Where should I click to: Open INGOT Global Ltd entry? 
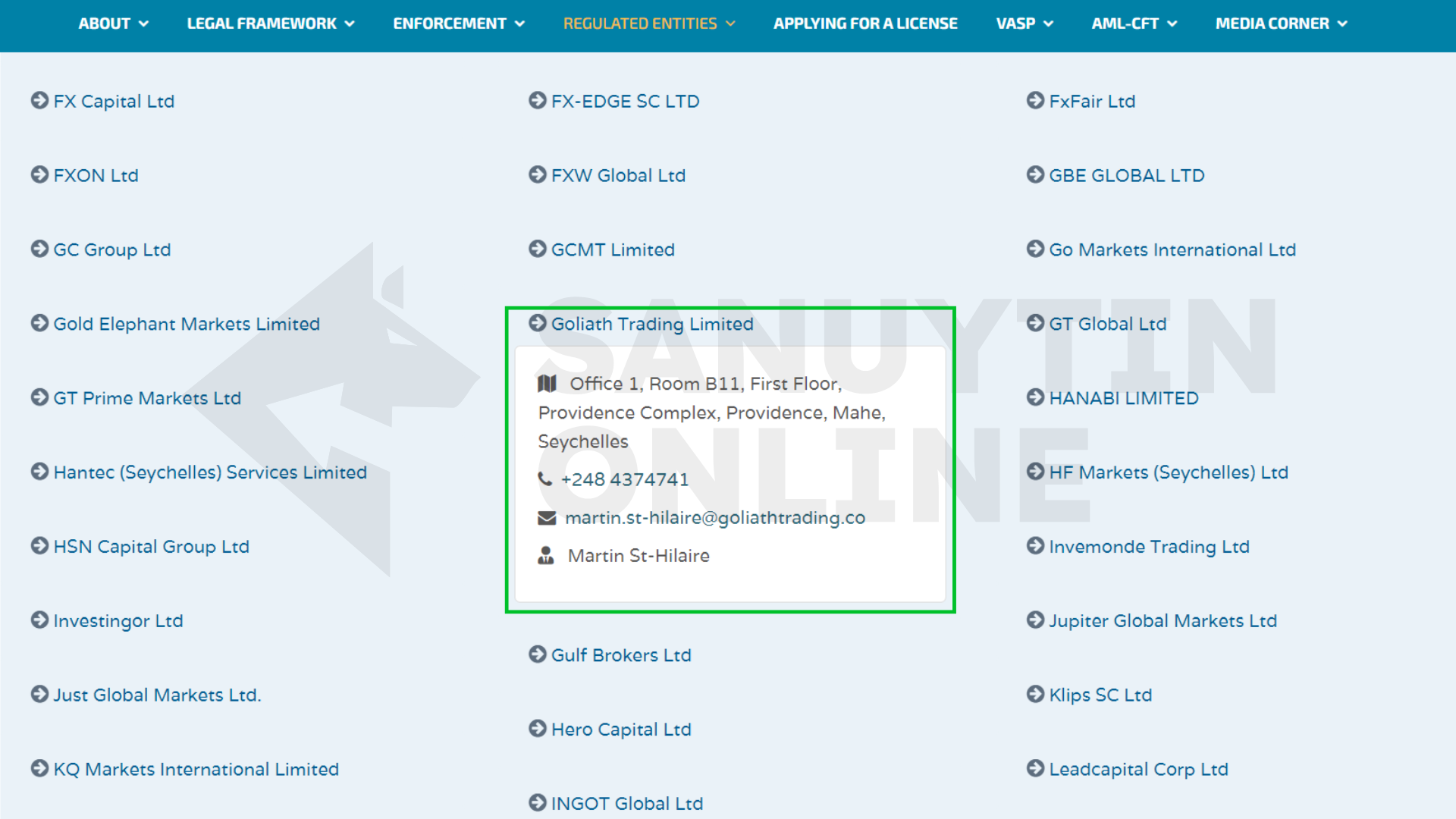tap(627, 803)
